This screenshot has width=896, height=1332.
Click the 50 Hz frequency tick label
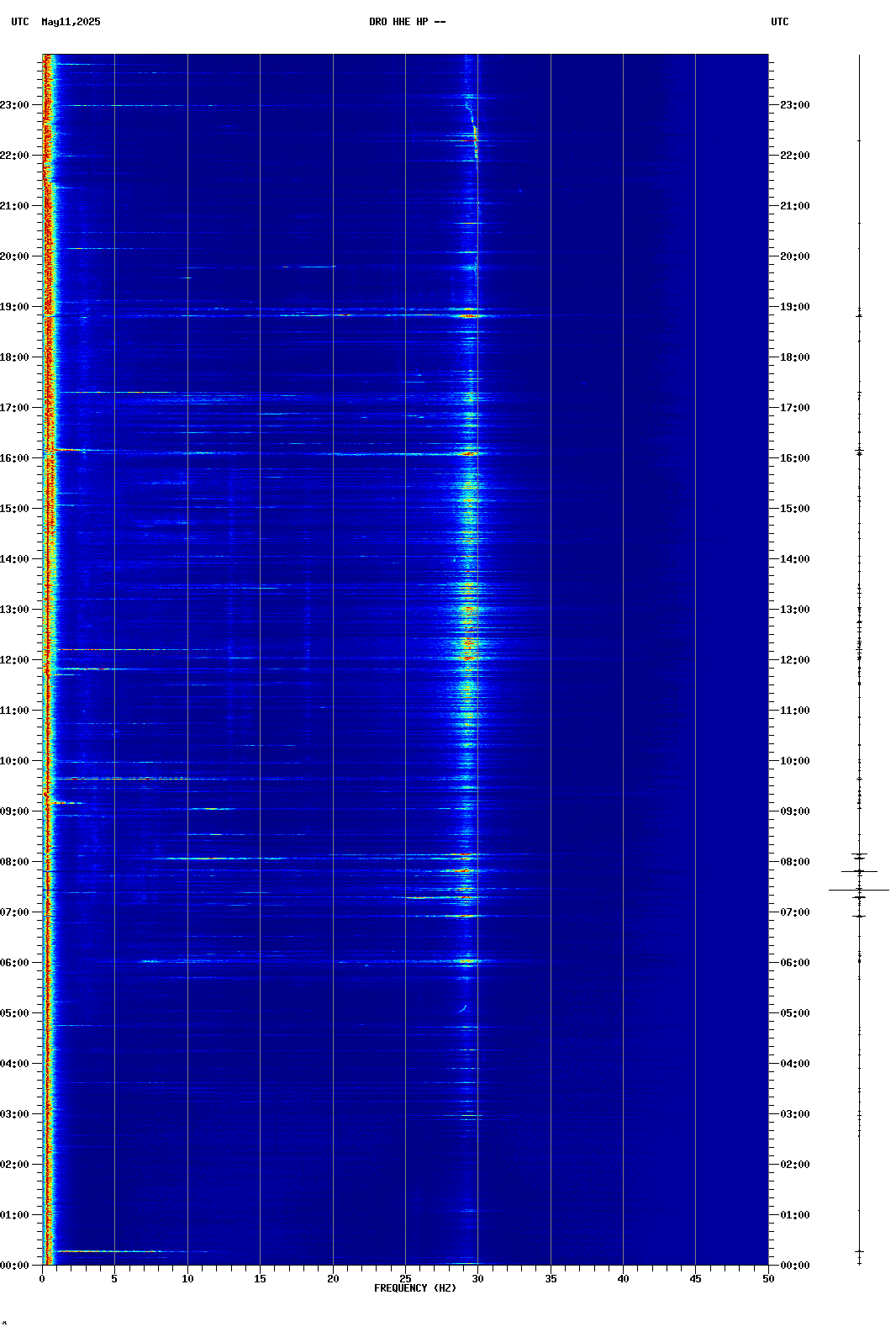coord(768,1279)
